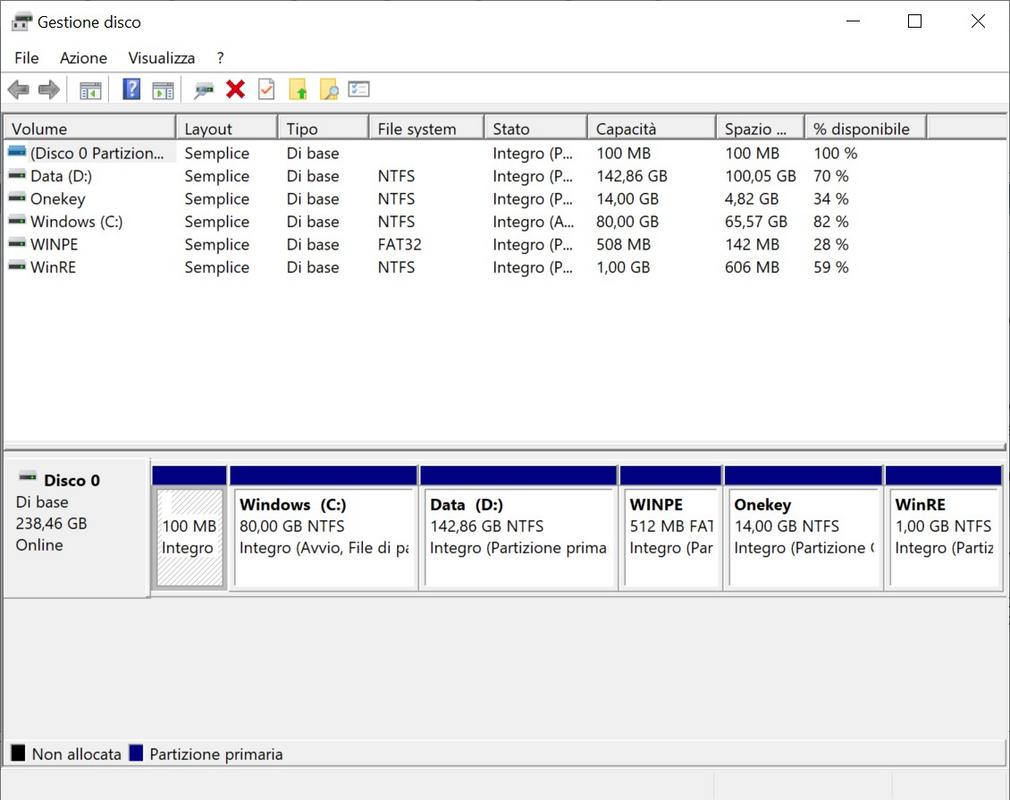The height and width of the screenshot is (800, 1010).
Task: Click the 100,05 GB free space cell
Action: [760, 176]
